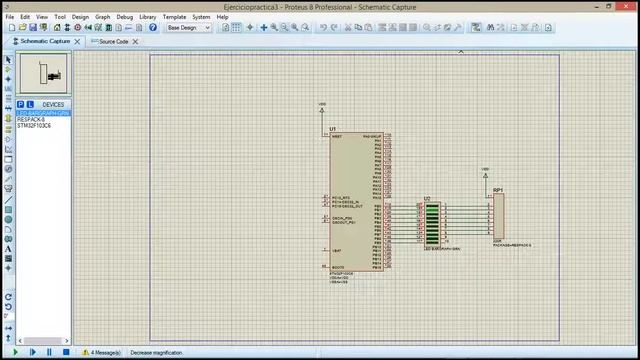Rotate the component clockwise
This screenshot has width=640, height=360.
point(8,297)
